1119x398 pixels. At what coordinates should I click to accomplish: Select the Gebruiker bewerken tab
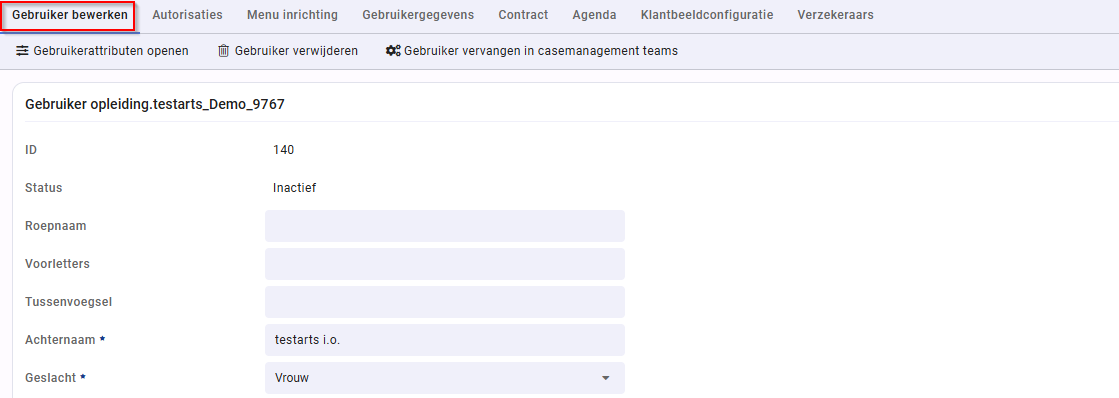[x=70, y=15]
